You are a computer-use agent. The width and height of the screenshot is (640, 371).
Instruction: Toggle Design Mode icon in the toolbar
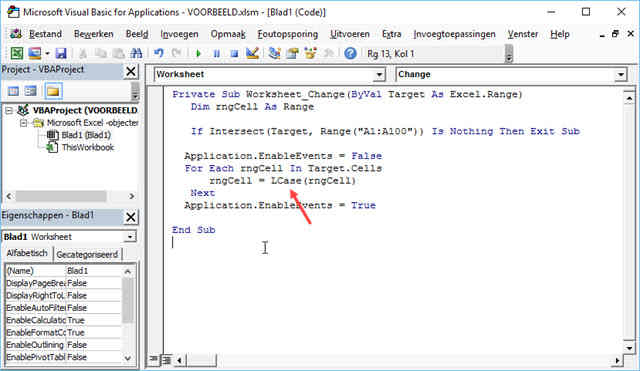(253, 53)
